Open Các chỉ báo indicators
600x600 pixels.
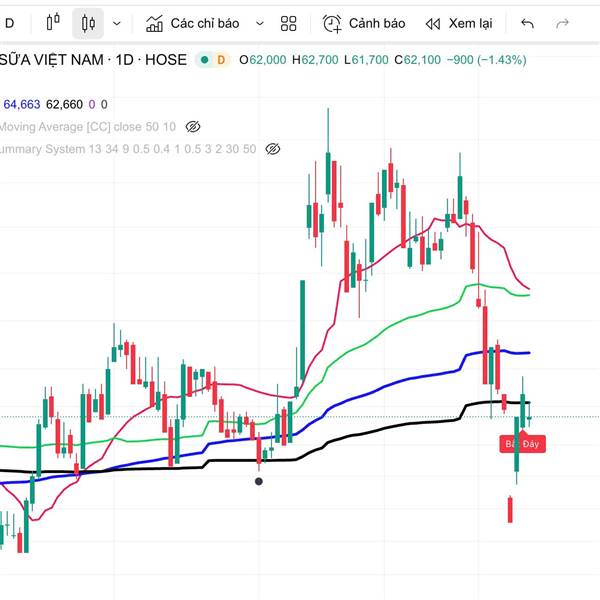(x=192, y=23)
